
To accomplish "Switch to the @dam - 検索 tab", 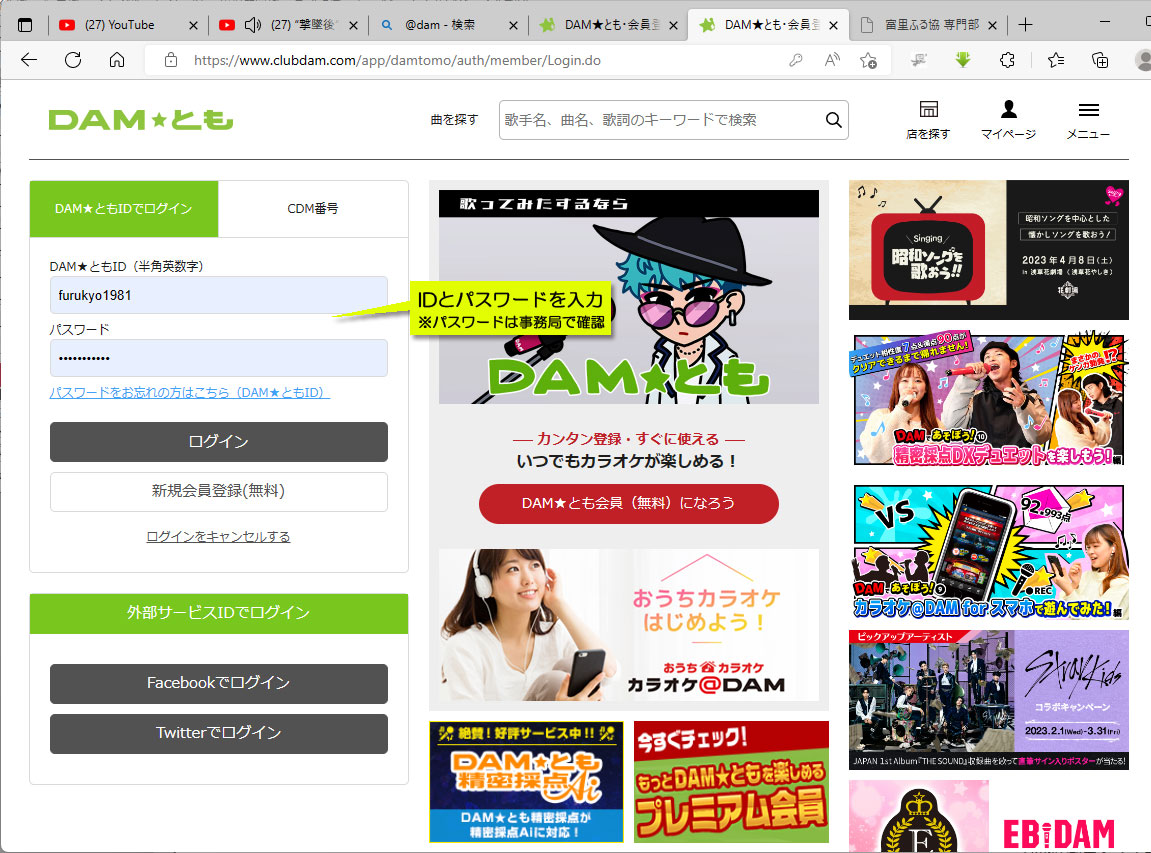I will click(440, 25).
